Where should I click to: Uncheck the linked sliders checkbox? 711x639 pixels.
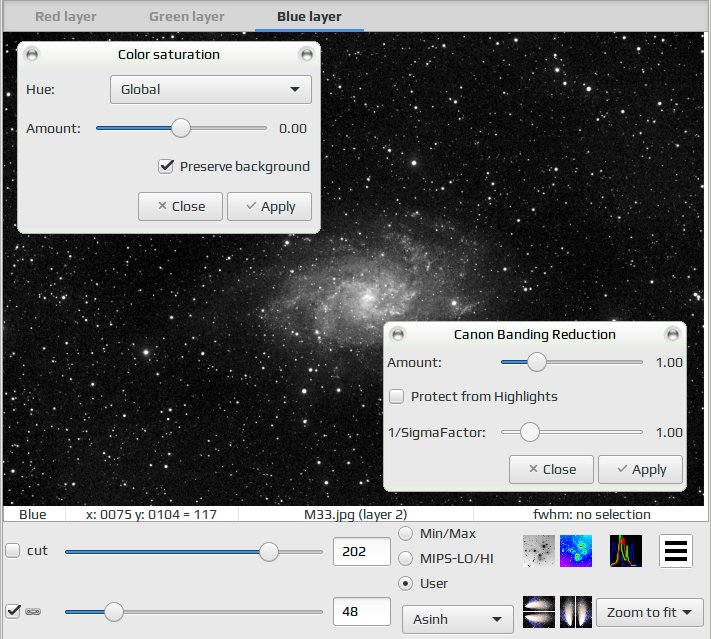(x=13, y=611)
